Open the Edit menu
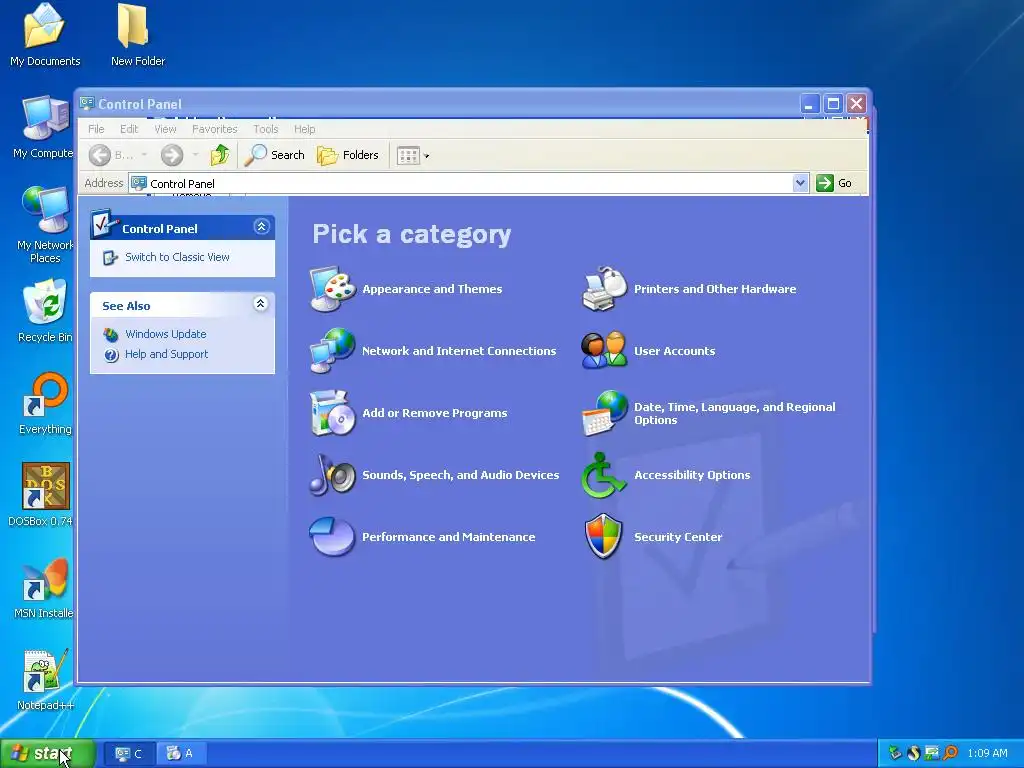The image size is (1024, 768). (129, 129)
